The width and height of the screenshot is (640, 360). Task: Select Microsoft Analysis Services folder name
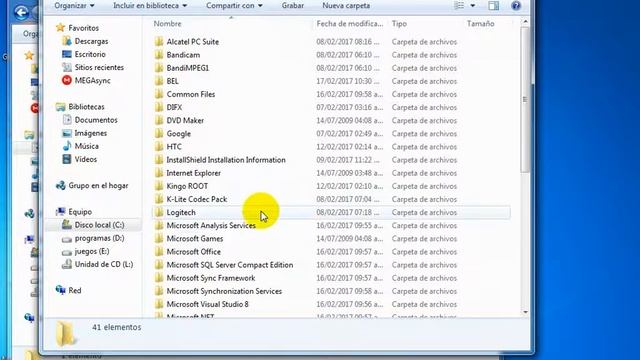211,225
